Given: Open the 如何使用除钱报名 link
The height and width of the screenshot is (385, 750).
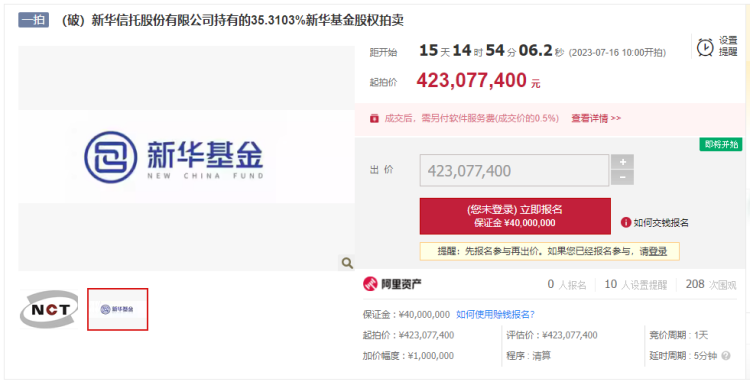Looking at the screenshot, I should [495, 314].
